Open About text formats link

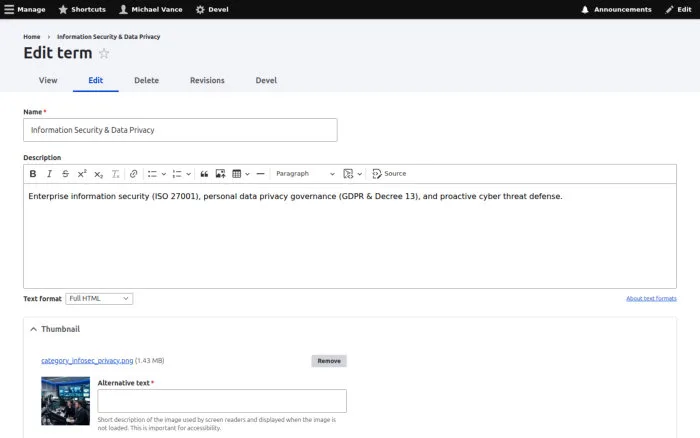(x=651, y=298)
